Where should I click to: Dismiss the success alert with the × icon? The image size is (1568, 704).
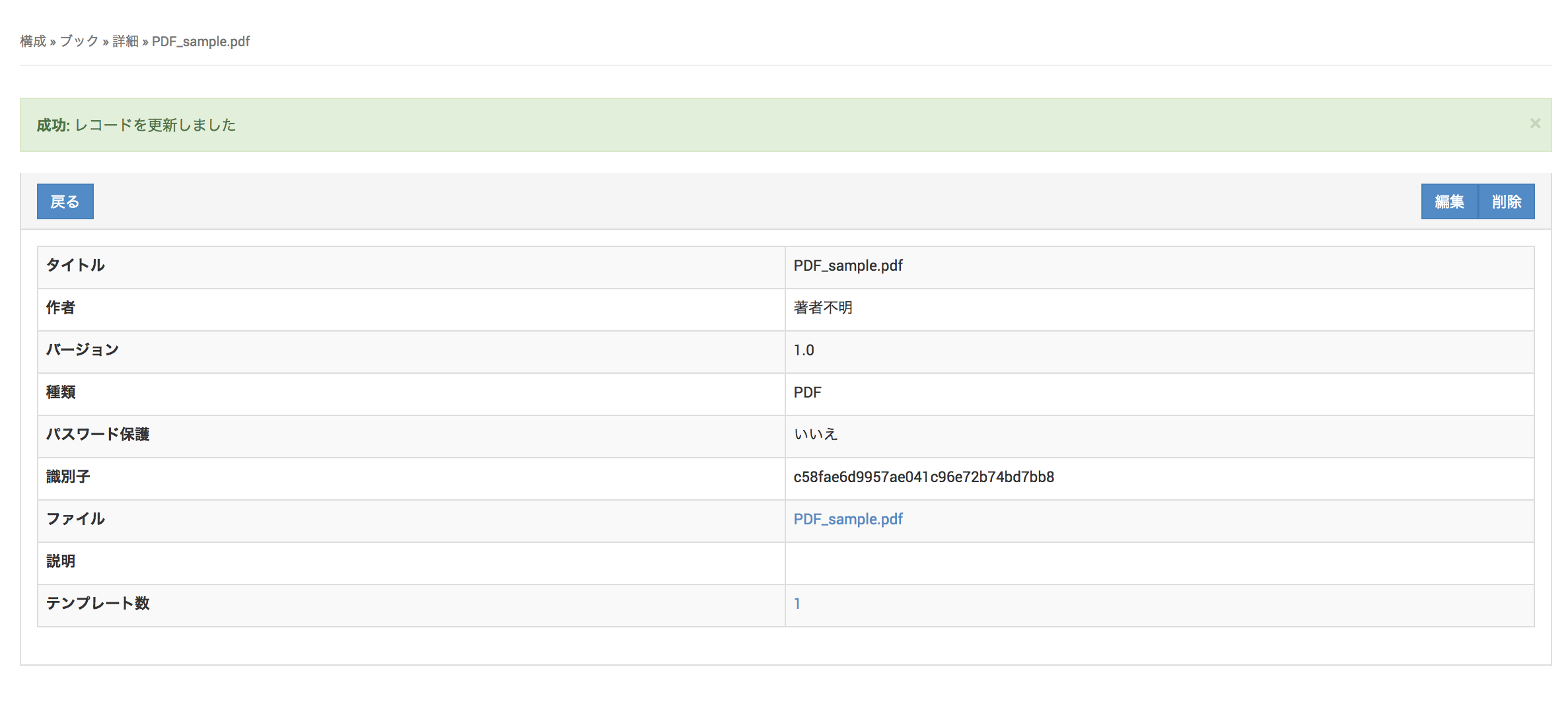click(1535, 123)
